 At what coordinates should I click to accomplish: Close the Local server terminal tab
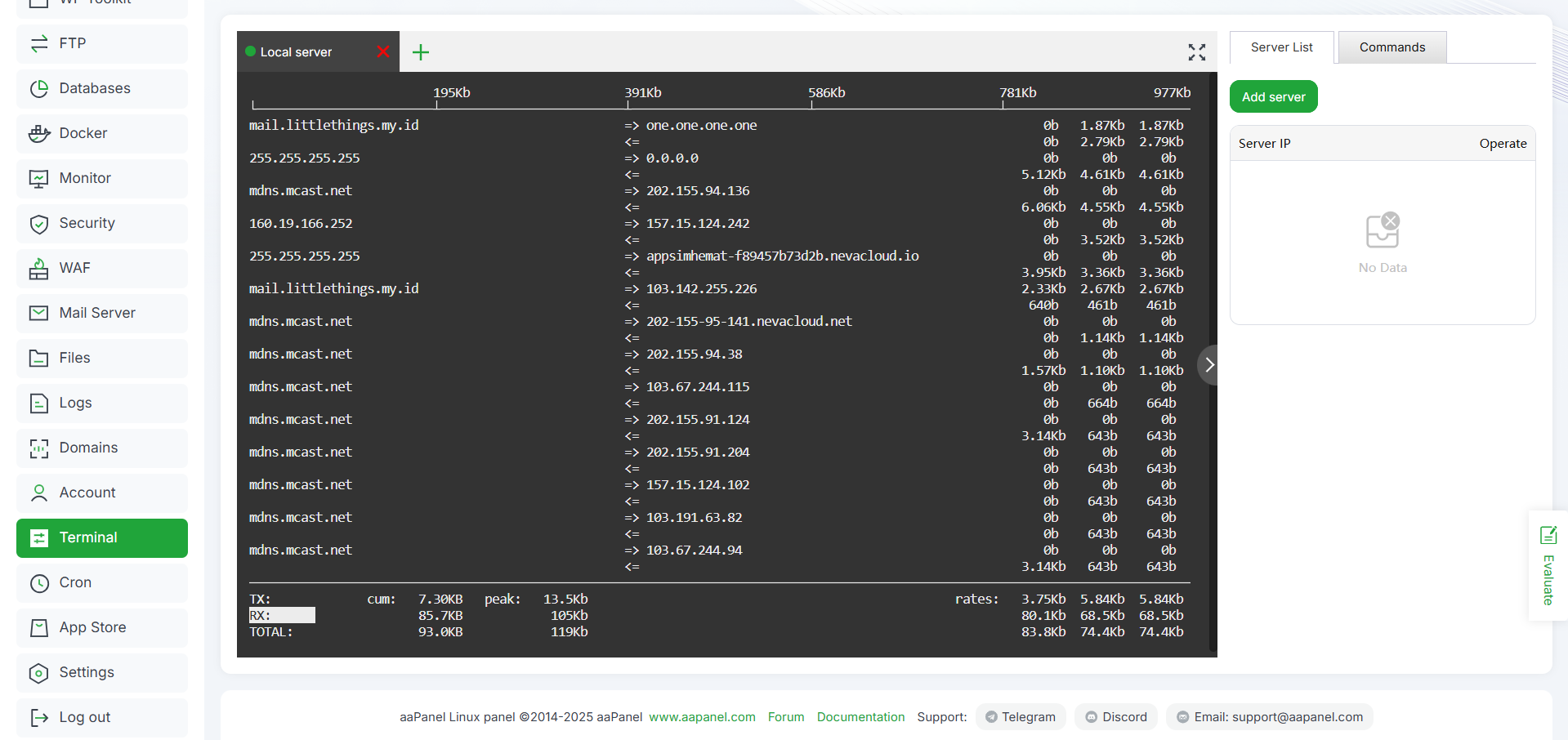tap(383, 51)
